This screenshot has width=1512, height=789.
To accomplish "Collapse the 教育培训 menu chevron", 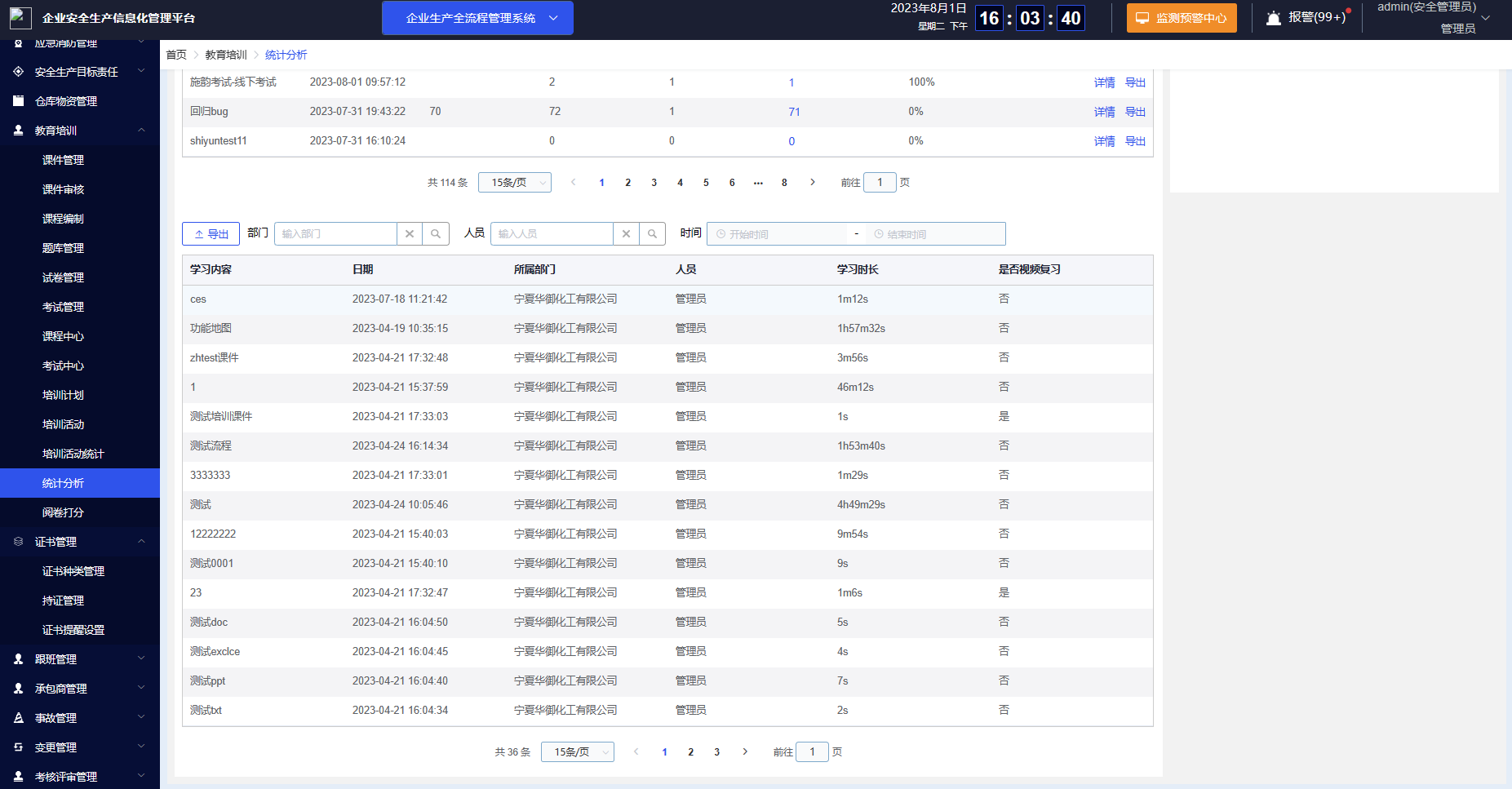I will 141,131.
